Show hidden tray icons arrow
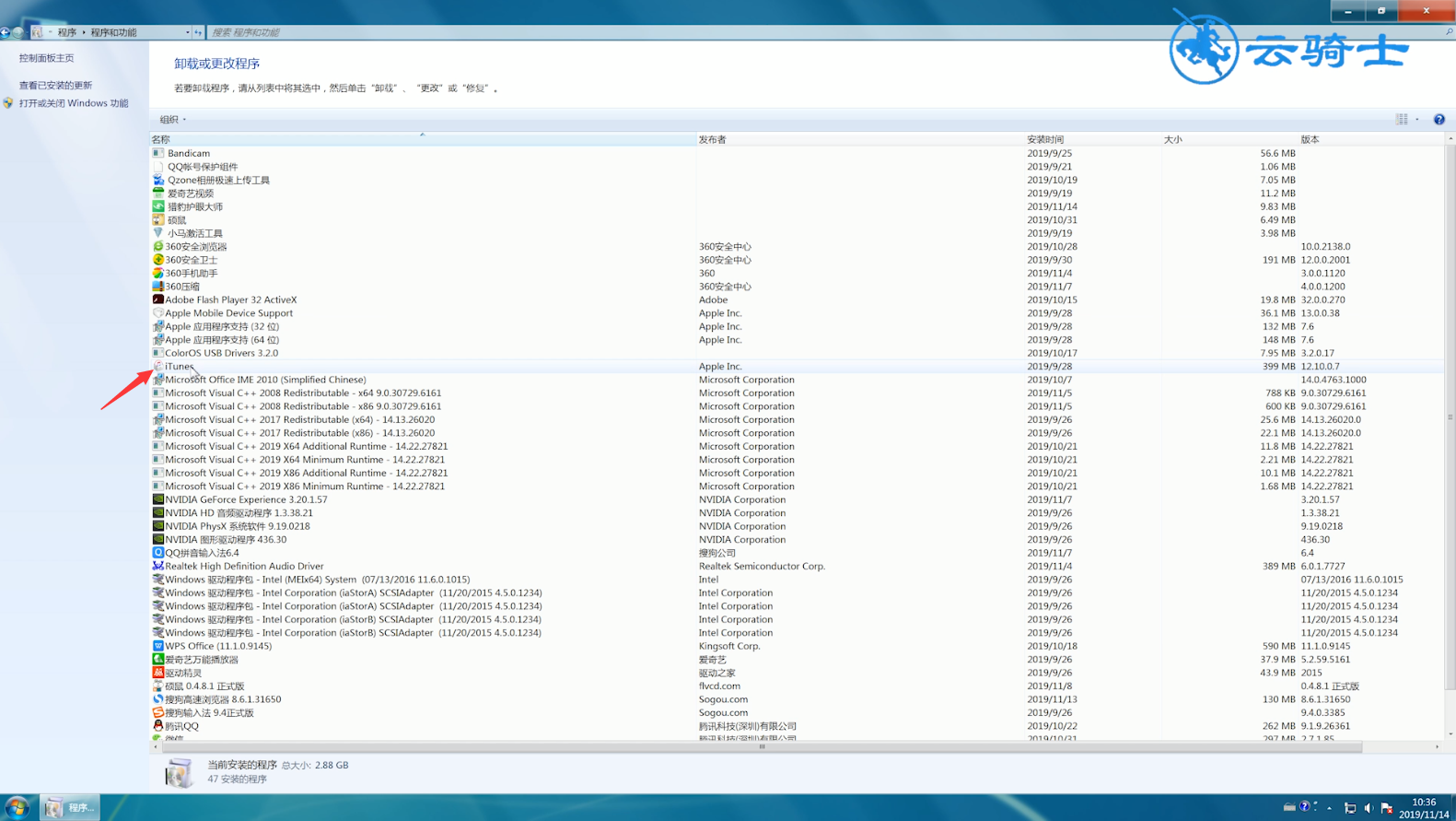Image resolution: width=1456 pixels, height=821 pixels. pos(1329,808)
